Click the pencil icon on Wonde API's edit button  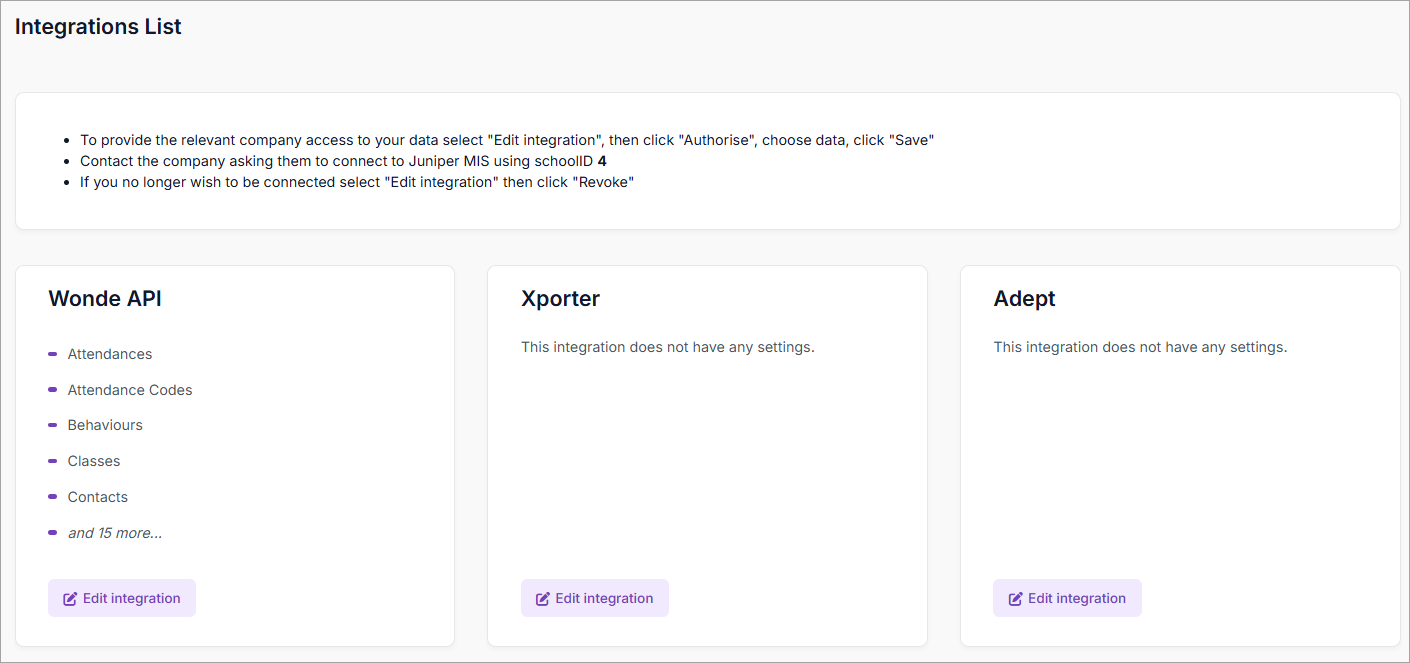[70, 599]
